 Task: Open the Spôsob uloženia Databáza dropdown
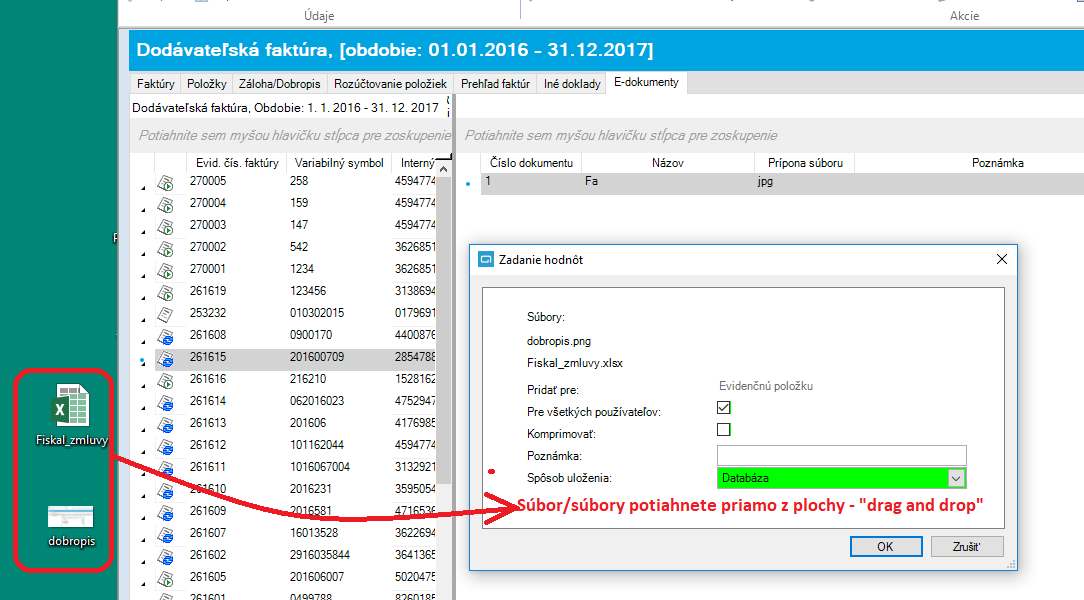click(x=956, y=478)
